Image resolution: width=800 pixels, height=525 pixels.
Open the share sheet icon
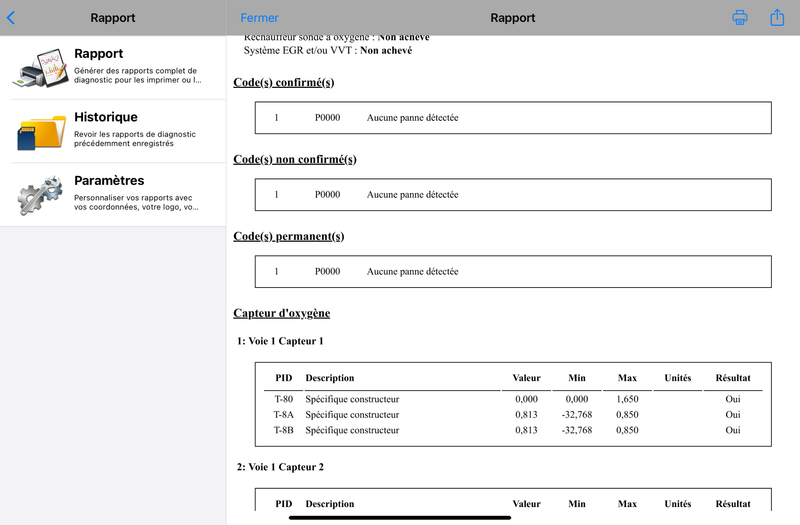777,17
